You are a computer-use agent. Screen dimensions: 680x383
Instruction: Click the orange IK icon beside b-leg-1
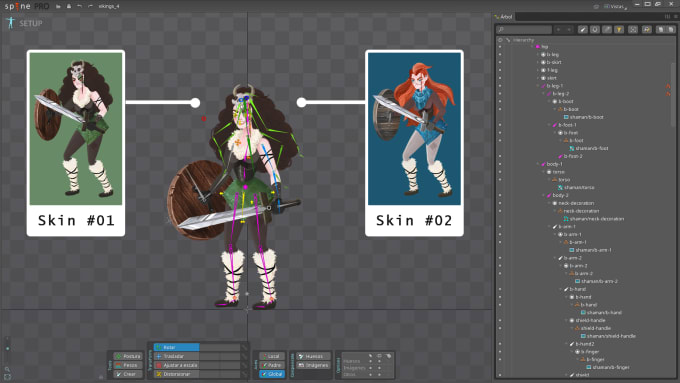click(668, 86)
